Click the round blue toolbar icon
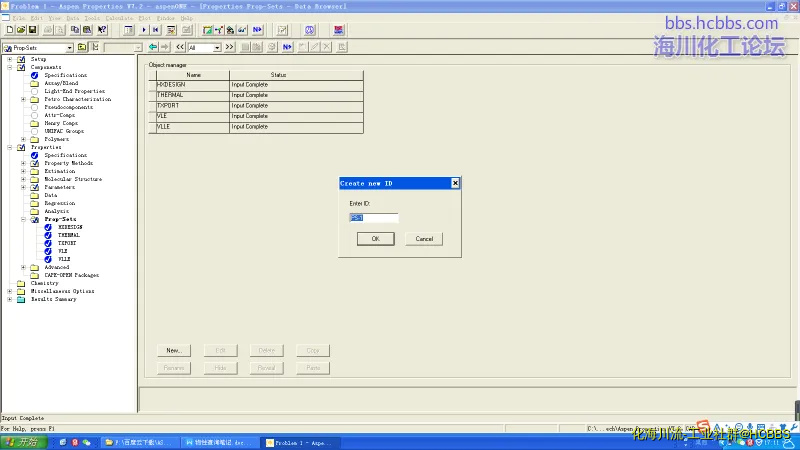The height and width of the screenshot is (450, 800). click(x=310, y=30)
